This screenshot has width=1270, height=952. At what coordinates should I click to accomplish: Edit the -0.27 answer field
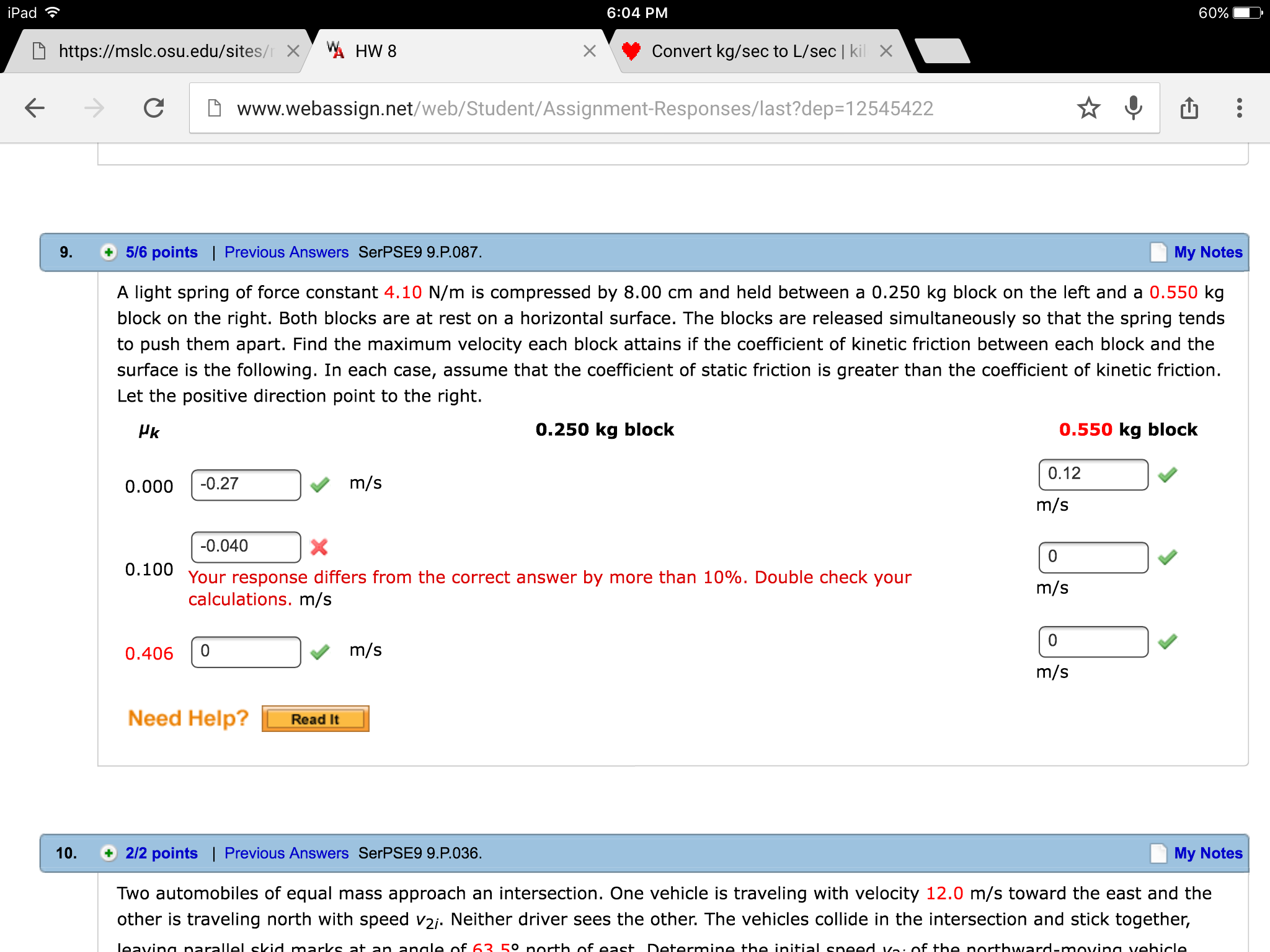coord(246,485)
